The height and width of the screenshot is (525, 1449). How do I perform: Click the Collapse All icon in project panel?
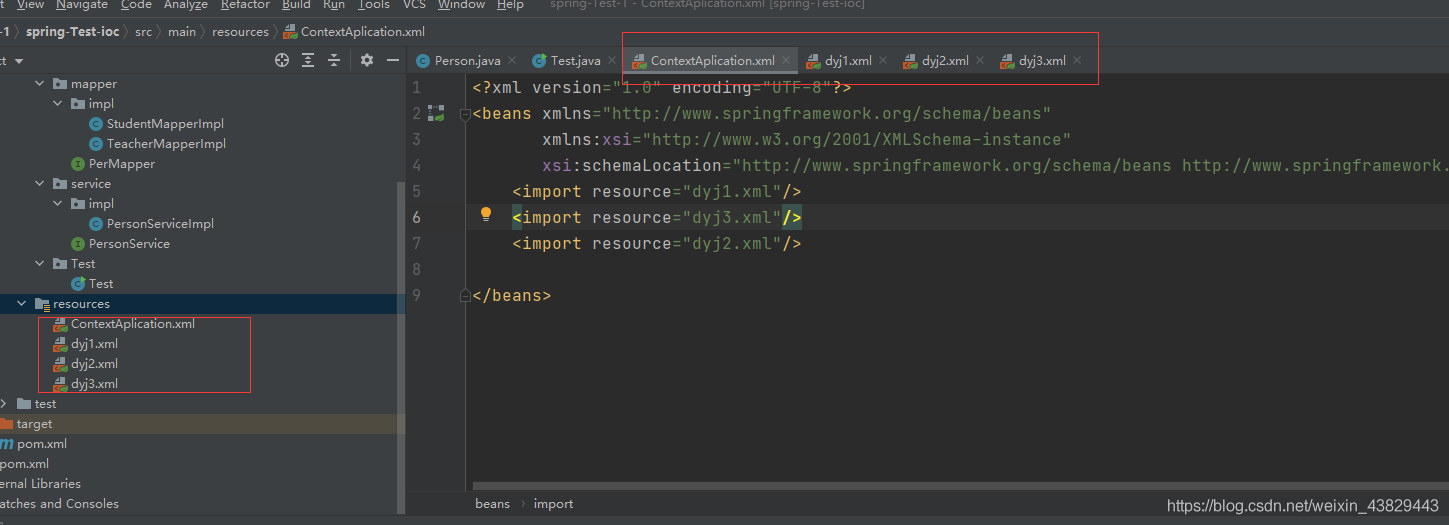coord(334,60)
